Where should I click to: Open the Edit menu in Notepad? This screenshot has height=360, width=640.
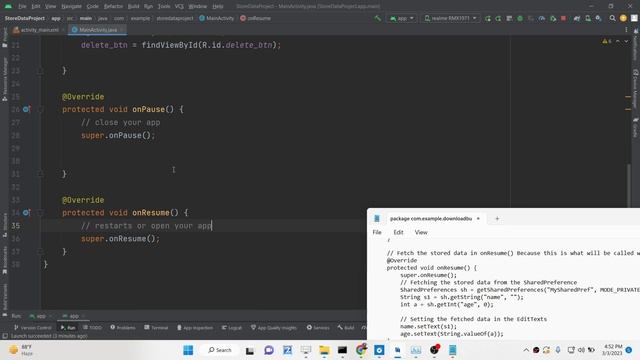398,232
